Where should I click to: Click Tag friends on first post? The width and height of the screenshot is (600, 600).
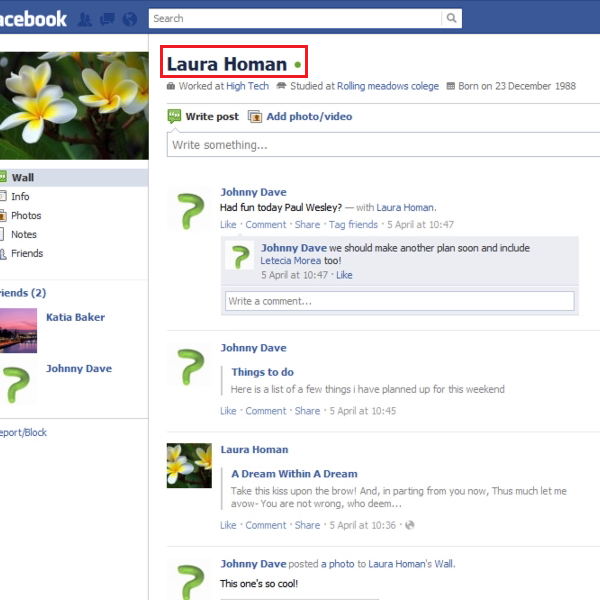(x=353, y=225)
